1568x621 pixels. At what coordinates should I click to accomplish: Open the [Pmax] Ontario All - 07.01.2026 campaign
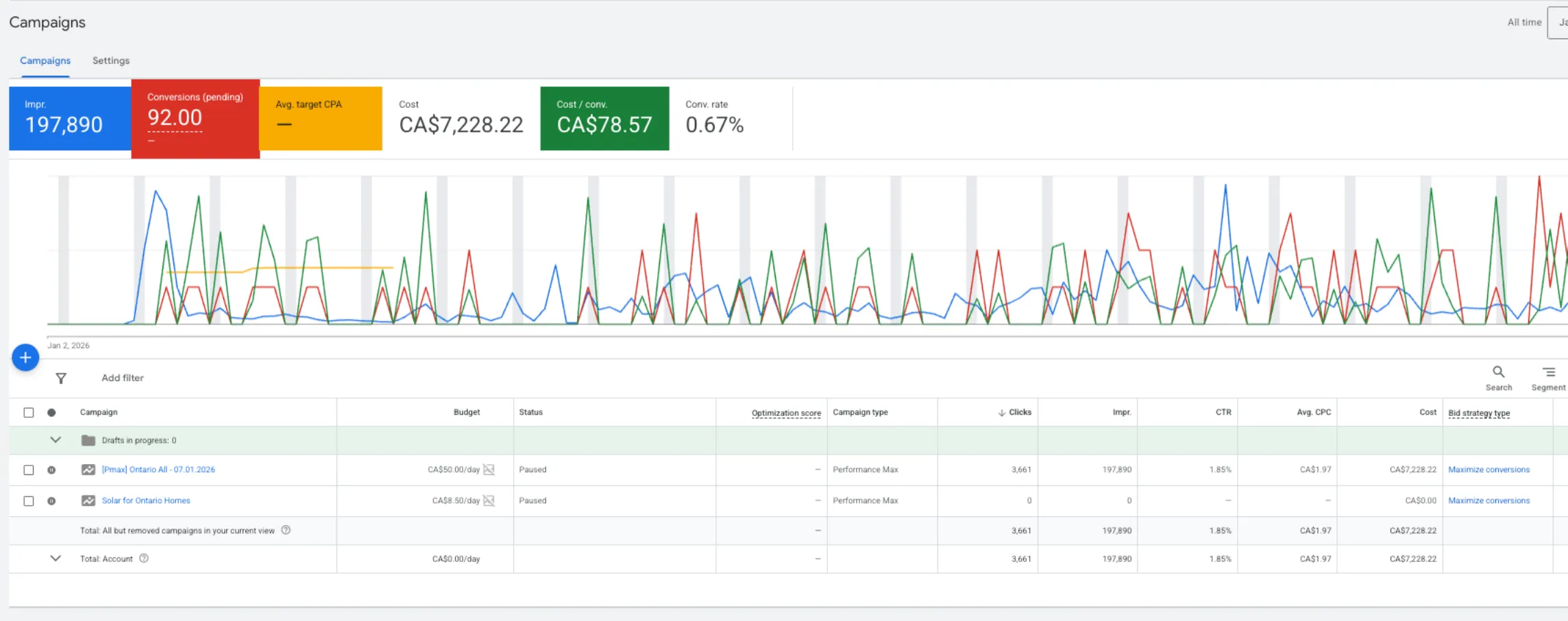point(158,470)
